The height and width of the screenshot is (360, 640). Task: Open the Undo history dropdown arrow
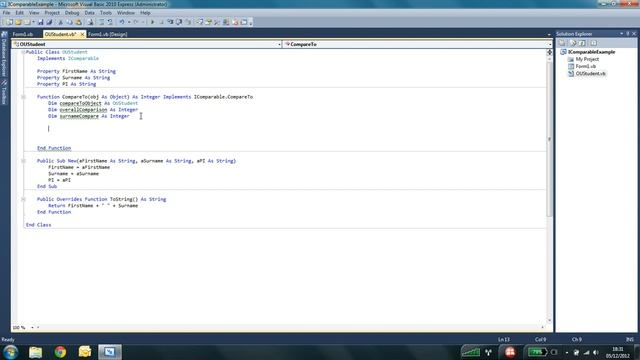click(129, 22)
